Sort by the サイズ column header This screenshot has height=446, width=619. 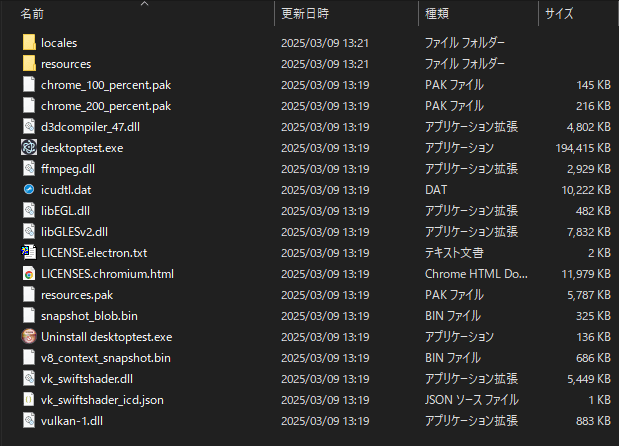point(559,14)
